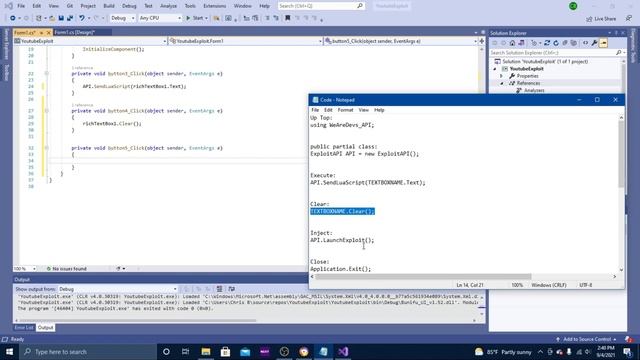Screen dimensions: 640x360
Task: Click Notepad vertical scrollbar thumb
Action: pyautogui.click(x=621, y=154)
